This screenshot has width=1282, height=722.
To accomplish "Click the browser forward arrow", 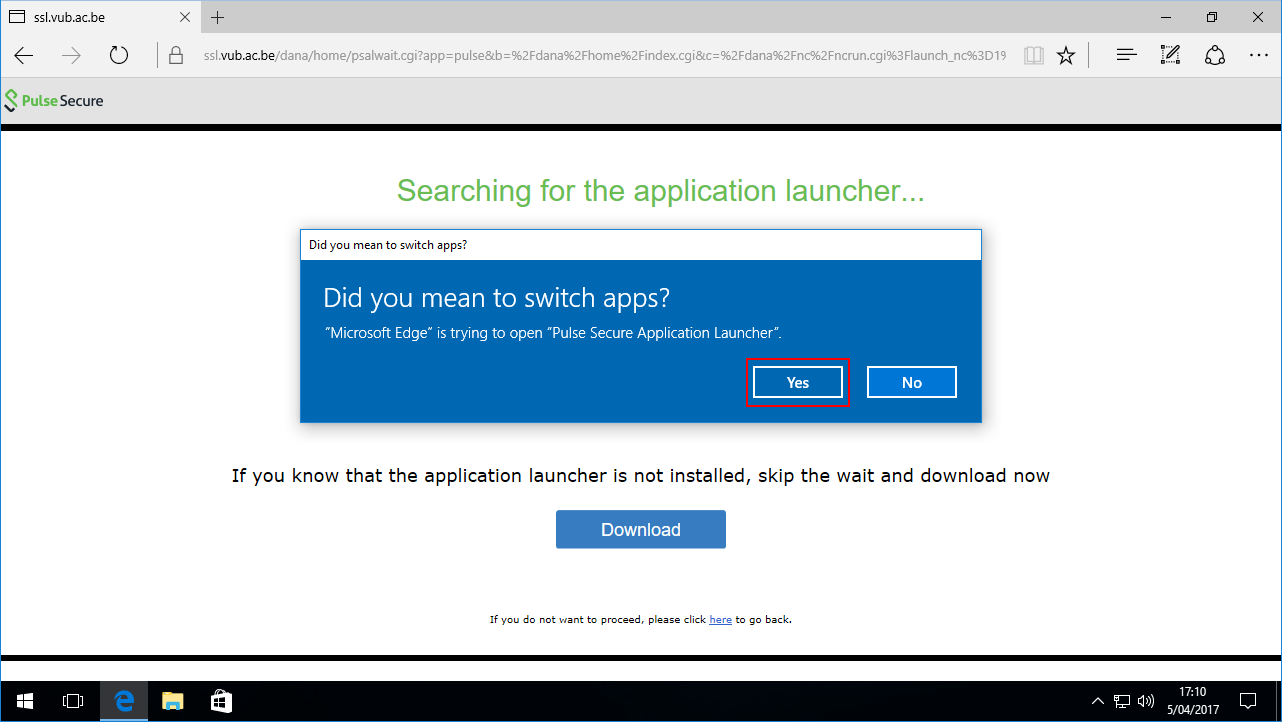I will (x=71, y=56).
